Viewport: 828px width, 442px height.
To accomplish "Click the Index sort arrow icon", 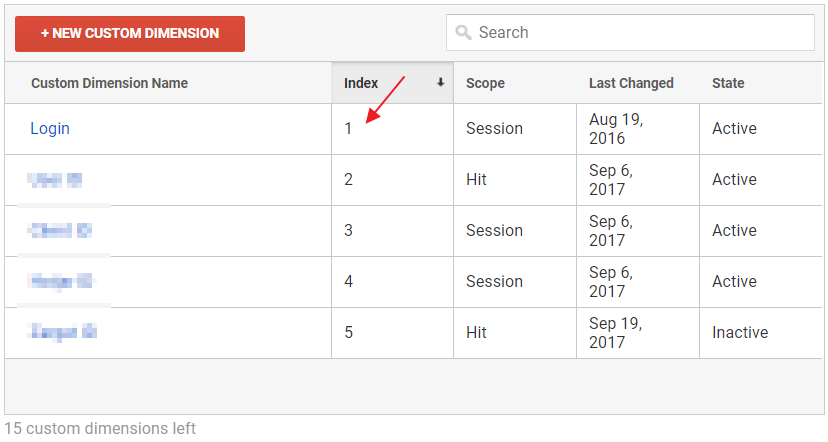I will pyautogui.click(x=440, y=83).
